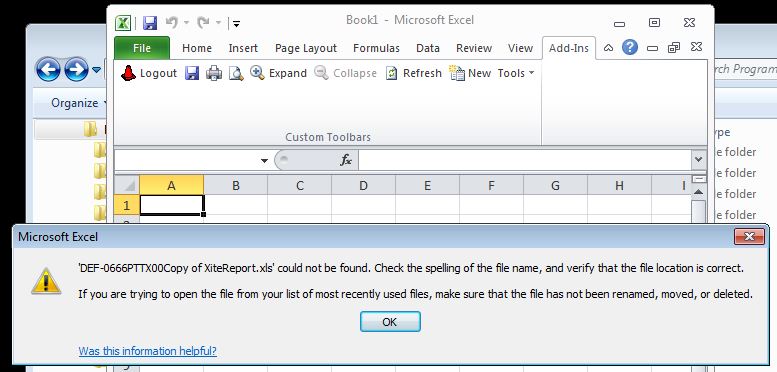This screenshot has width=777, height=372.
Task: Select column D header
Action: tap(363, 185)
